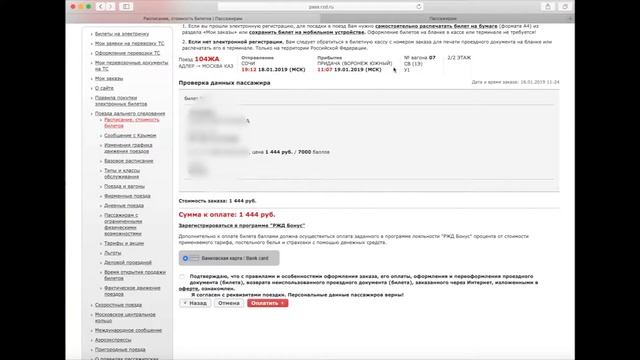Click the "Назад" button
The height and width of the screenshot is (360, 640).
tap(195, 303)
